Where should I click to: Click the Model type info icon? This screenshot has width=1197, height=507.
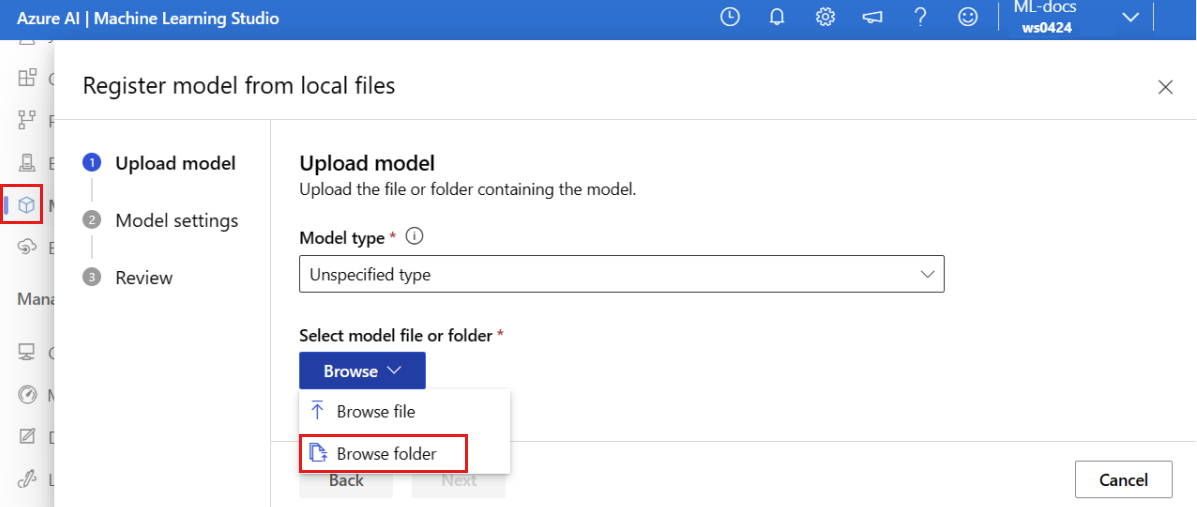tap(414, 237)
